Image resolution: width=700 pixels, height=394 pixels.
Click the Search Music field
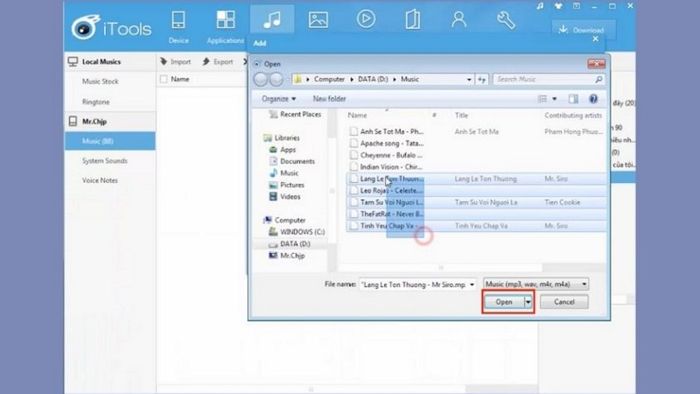549,79
